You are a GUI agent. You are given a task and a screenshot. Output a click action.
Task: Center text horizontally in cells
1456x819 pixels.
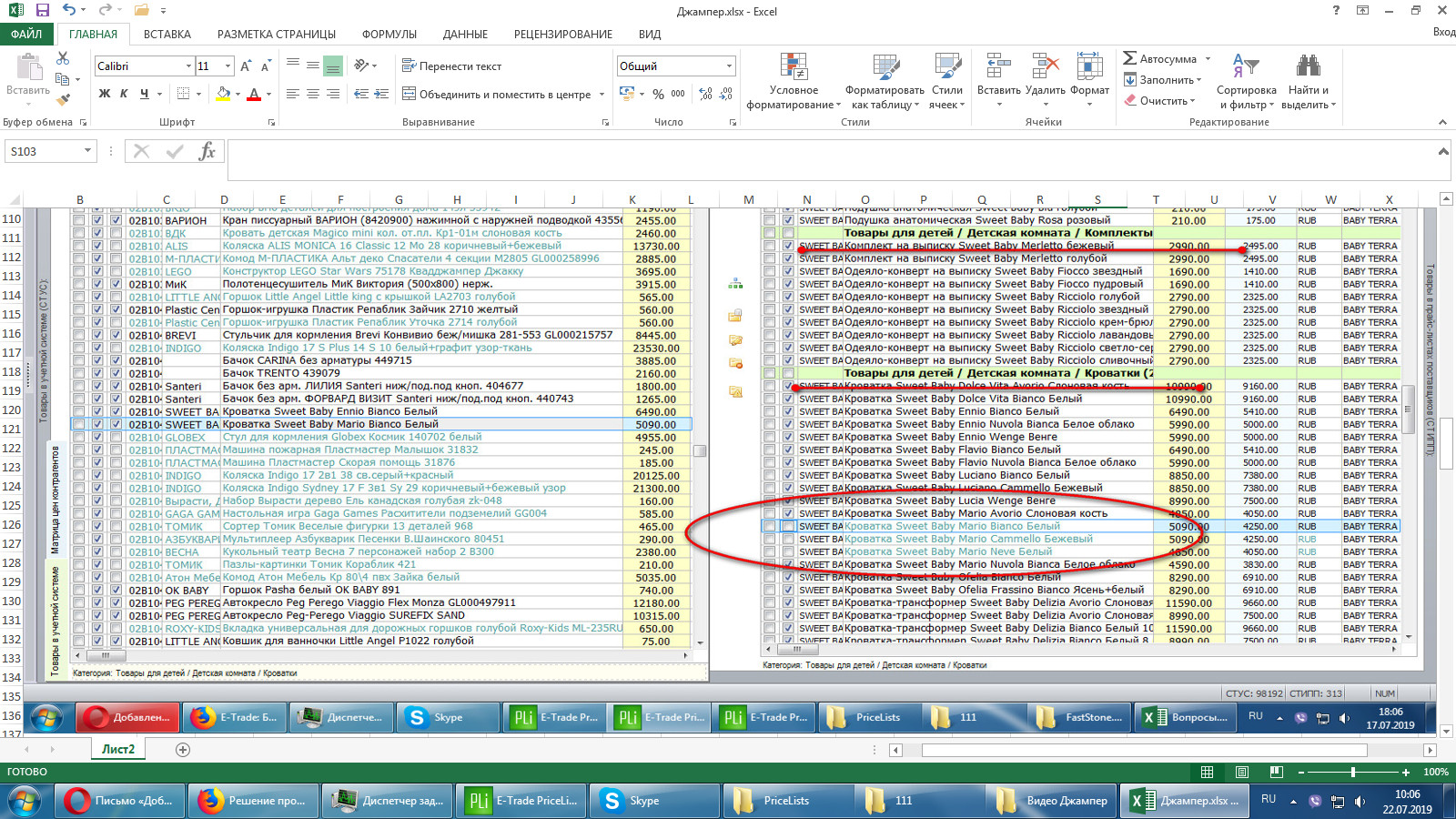coord(313,94)
